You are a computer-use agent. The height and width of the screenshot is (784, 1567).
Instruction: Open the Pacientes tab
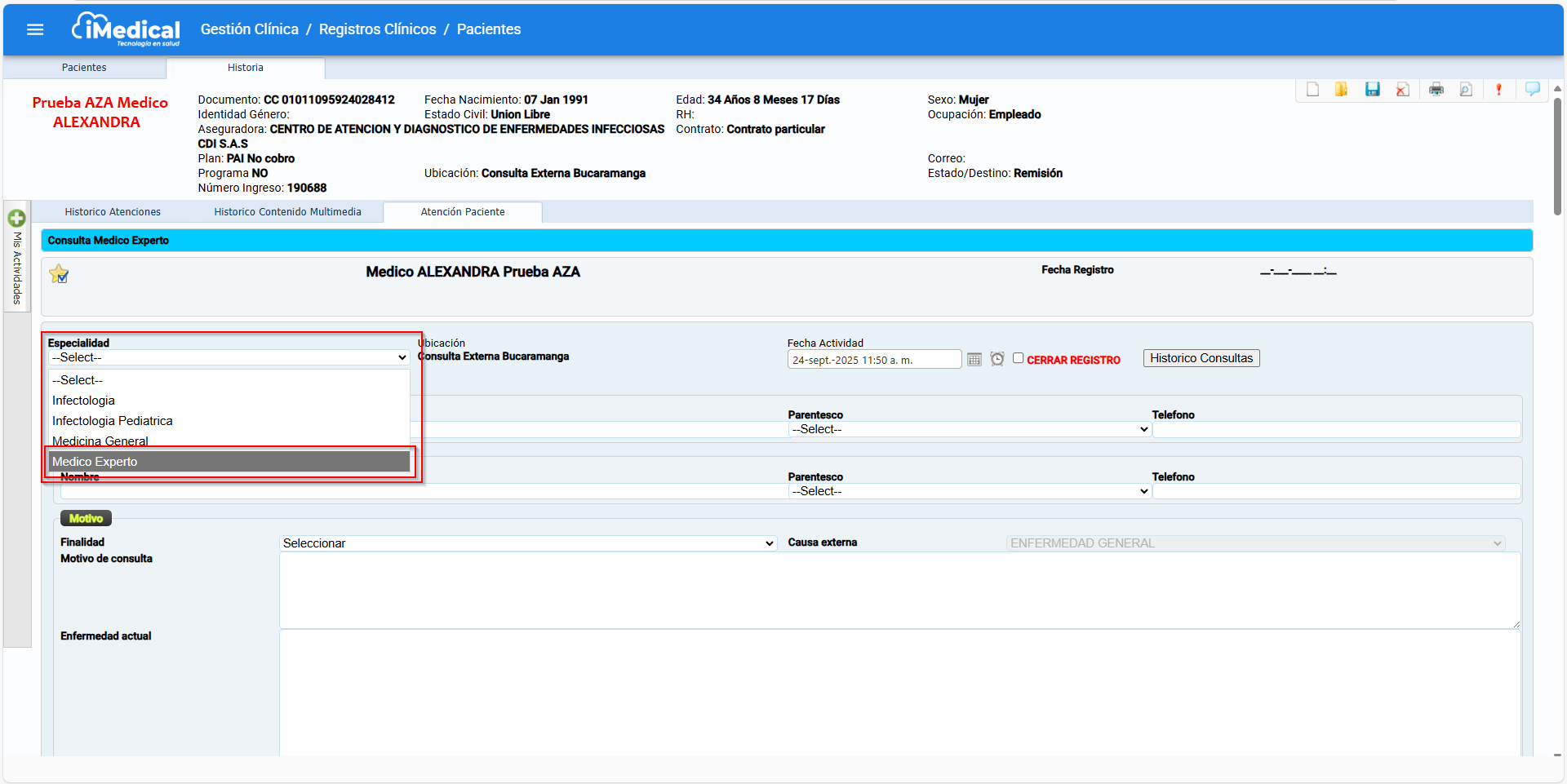tap(84, 68)
